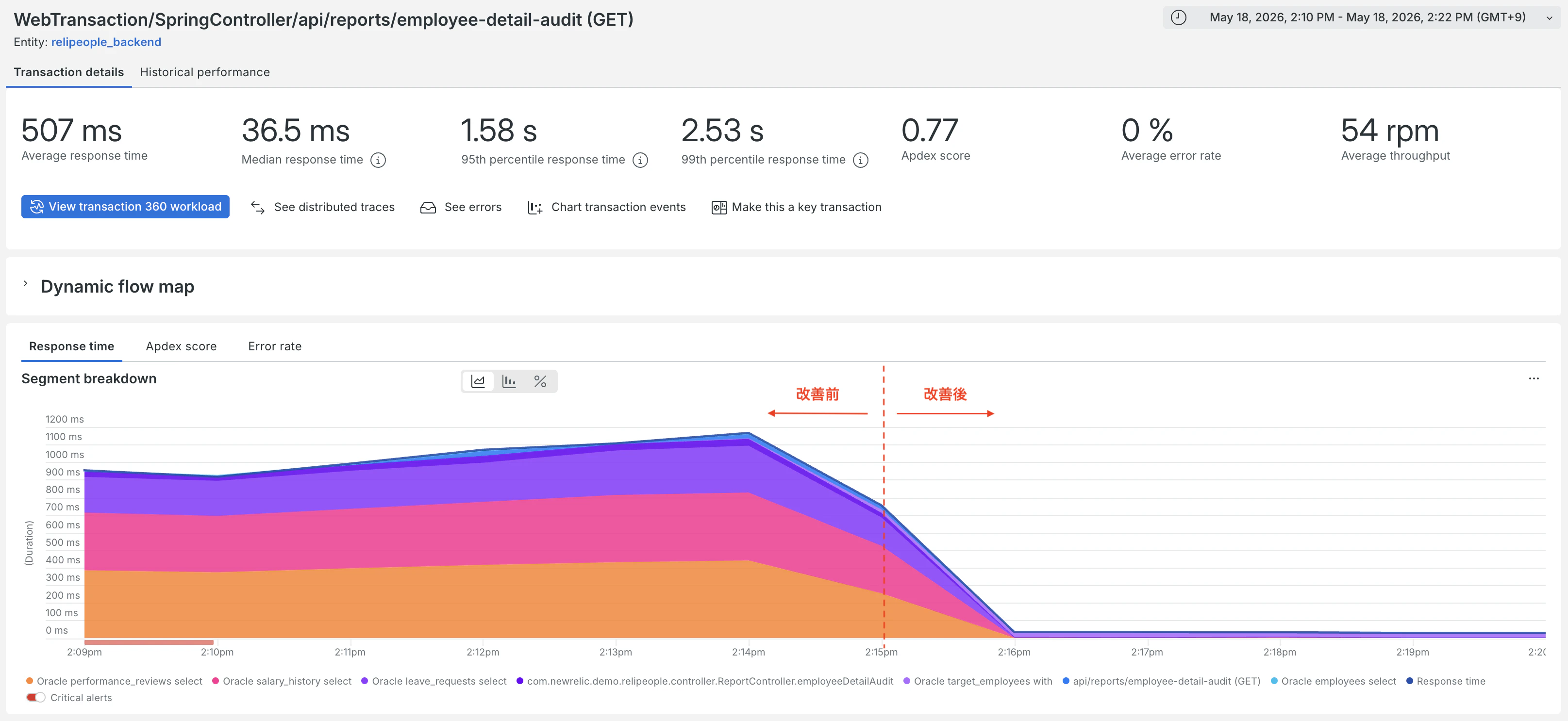Open the time range dropdown chevron
The height and width of the screenshot is (721, 1568).
tap(1549, 18)
